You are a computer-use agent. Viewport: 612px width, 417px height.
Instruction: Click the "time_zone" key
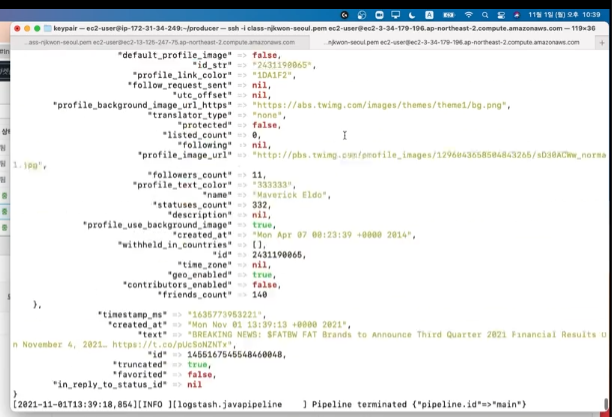tap(205, 265)
